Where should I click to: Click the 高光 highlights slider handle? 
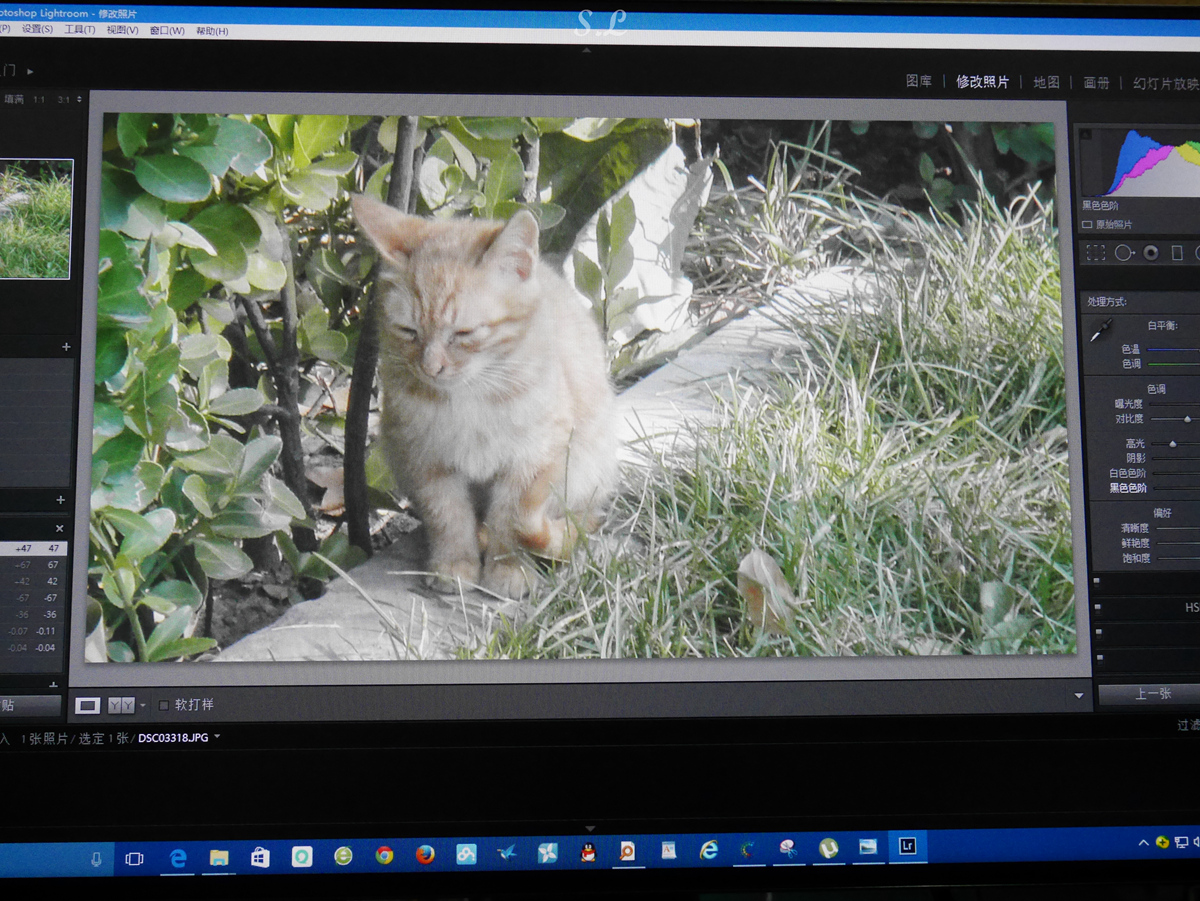coord(1173,443)
